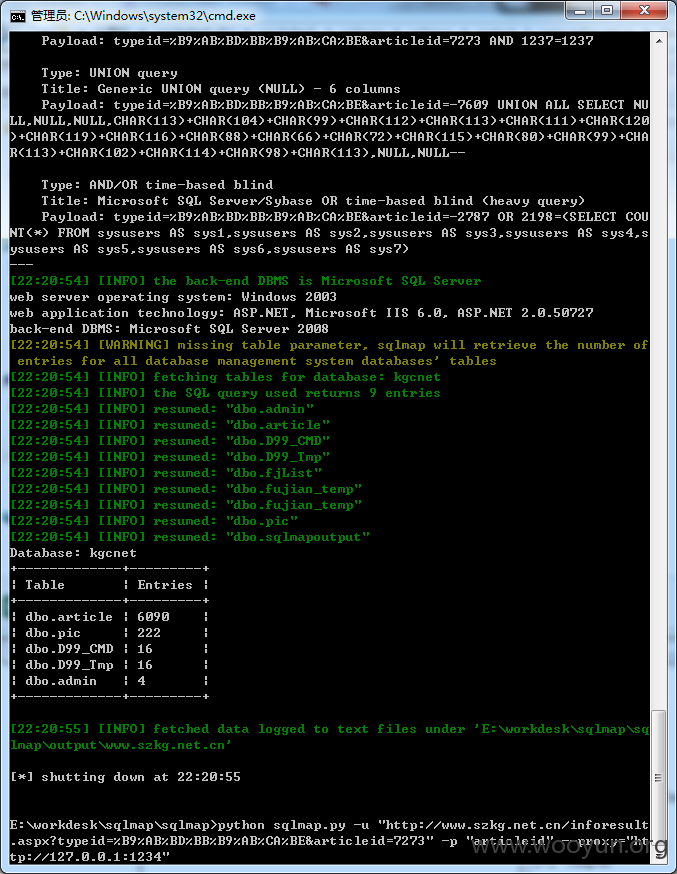This screenshot has height=874, width=677.
Task: Click the "Entries" column header
Action: tap(165, 585)
